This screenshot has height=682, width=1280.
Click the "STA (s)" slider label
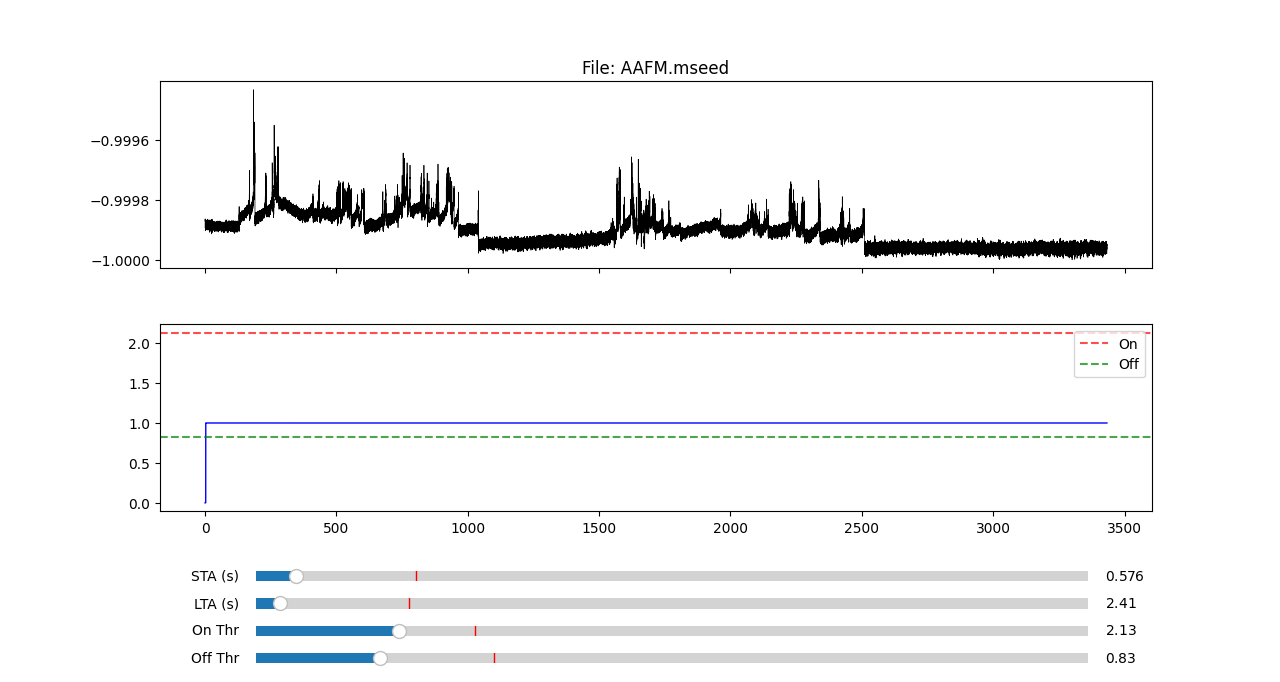[215, 576]
